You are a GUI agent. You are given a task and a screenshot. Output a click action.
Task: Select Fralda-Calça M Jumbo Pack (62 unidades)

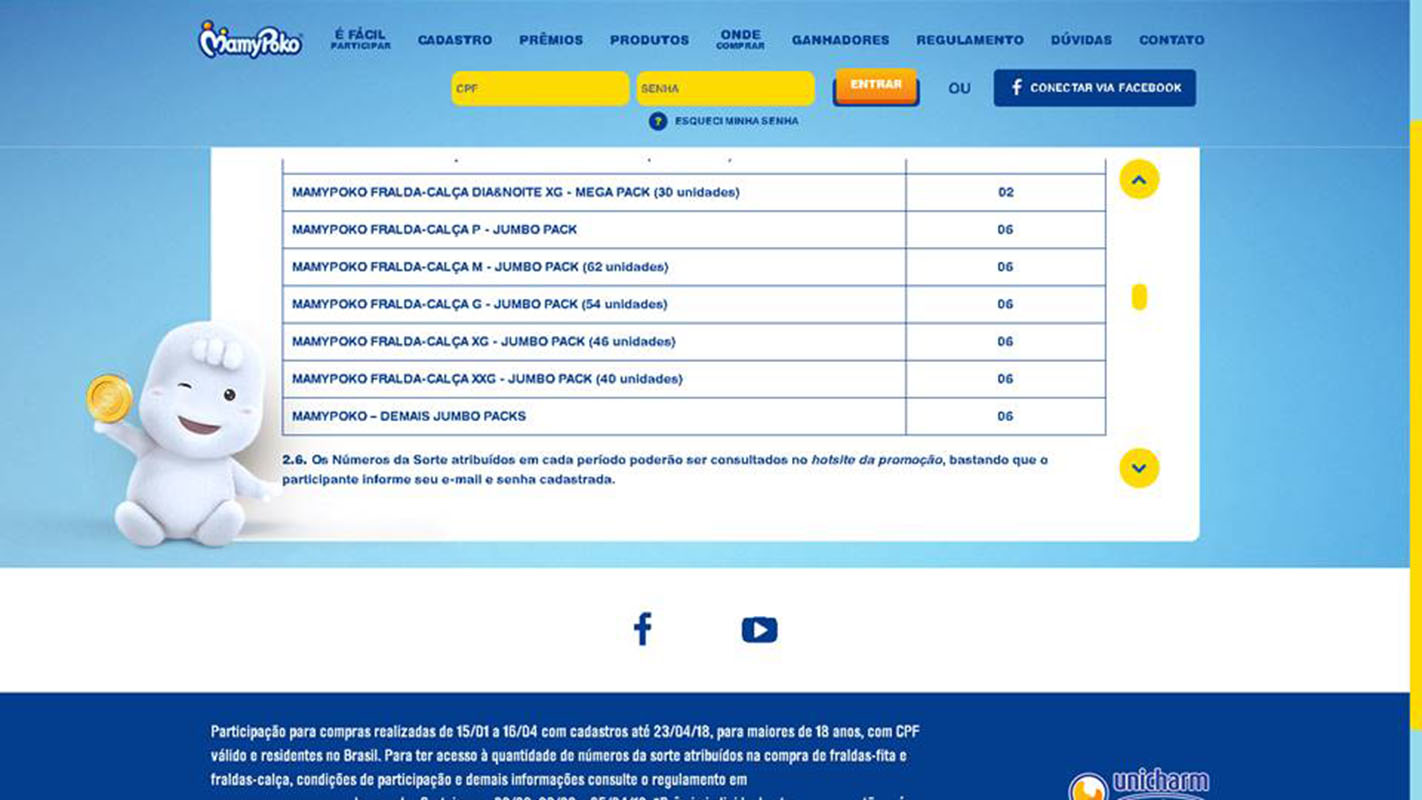[x=694, y=267]
